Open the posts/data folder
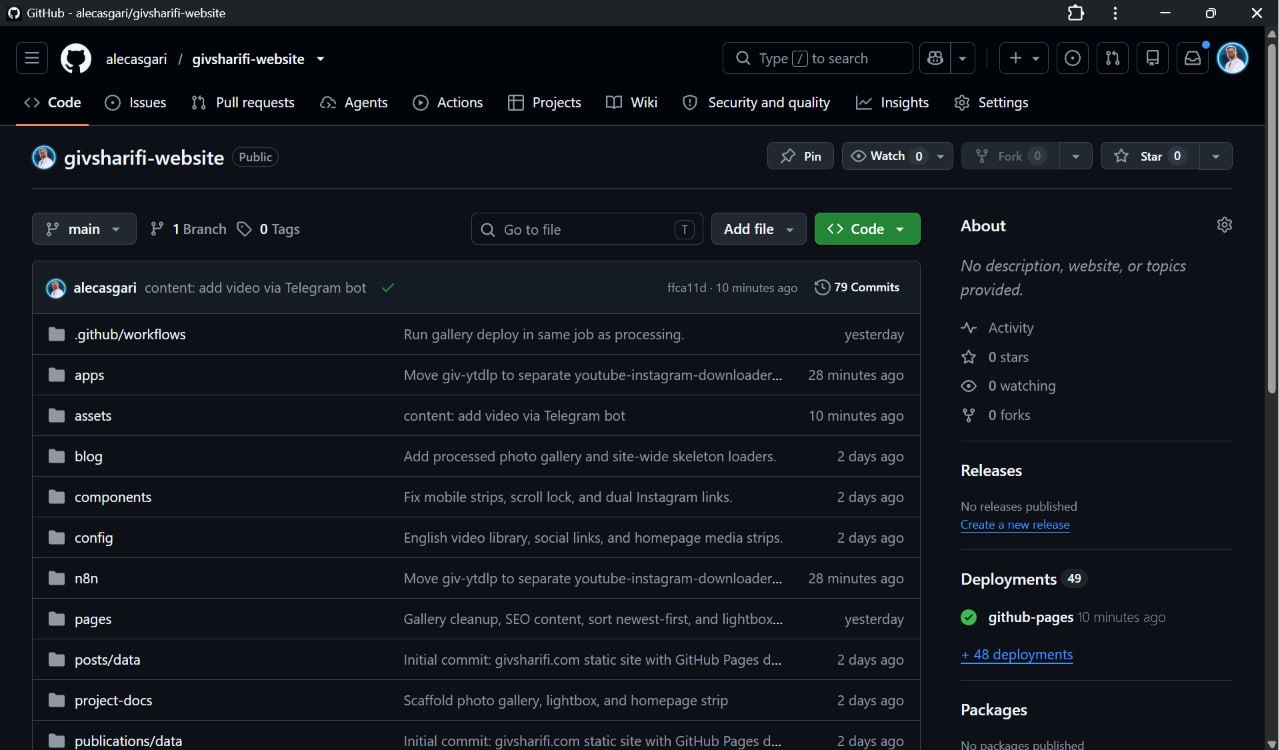Screen dimensions: 1279x750 (107, 660)
